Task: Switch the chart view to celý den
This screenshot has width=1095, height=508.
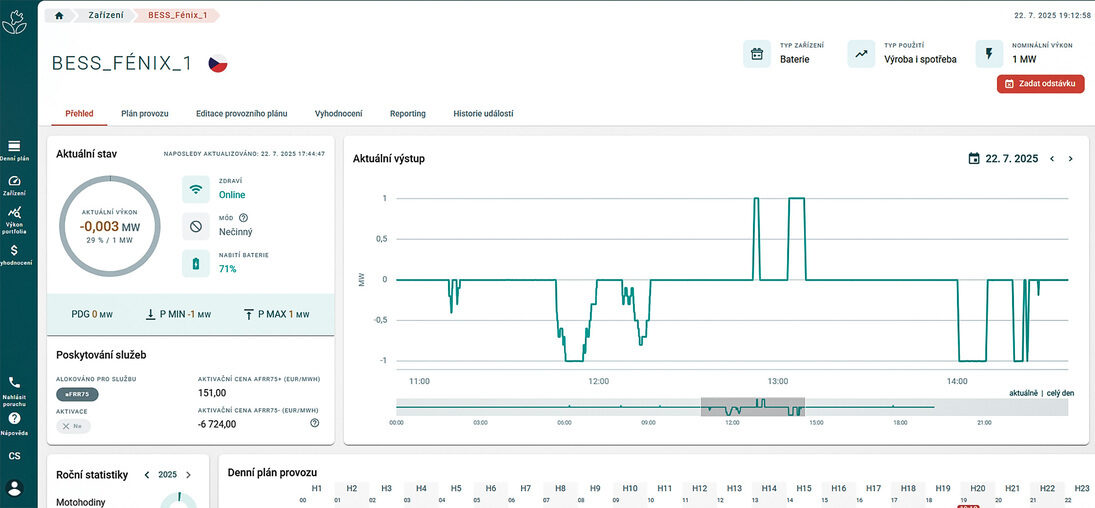Action: click(x=1060, y=393)
